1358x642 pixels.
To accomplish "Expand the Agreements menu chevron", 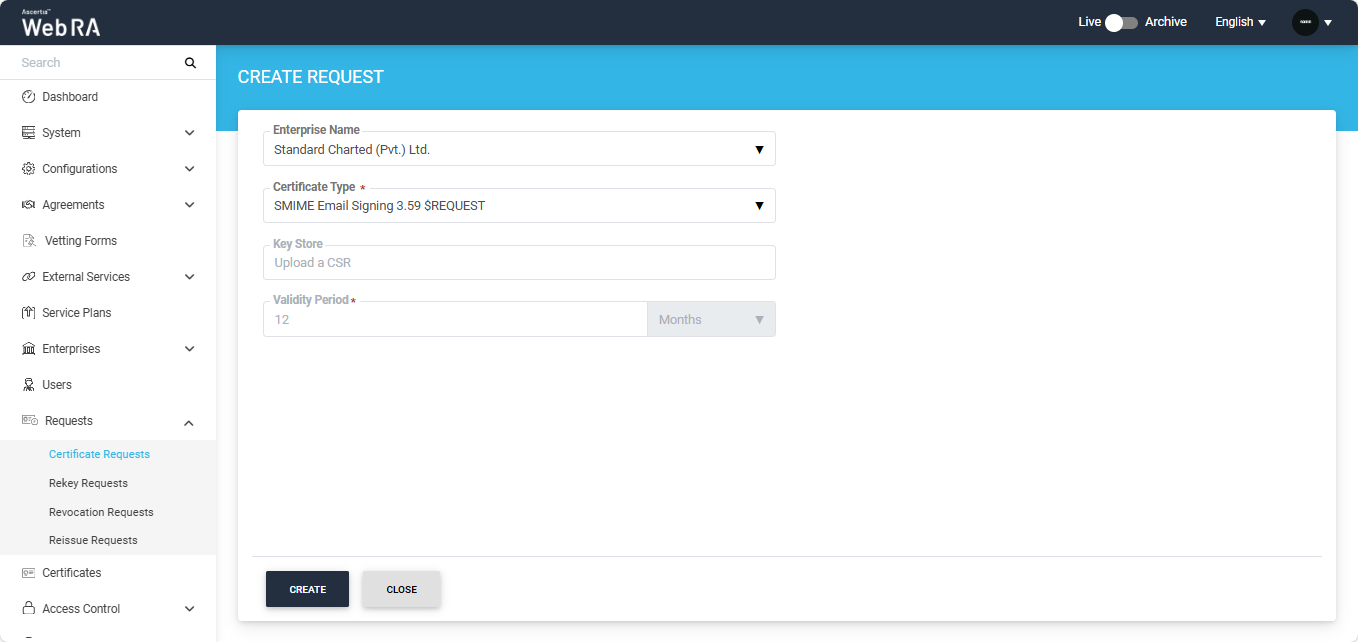I will [190, 205].
